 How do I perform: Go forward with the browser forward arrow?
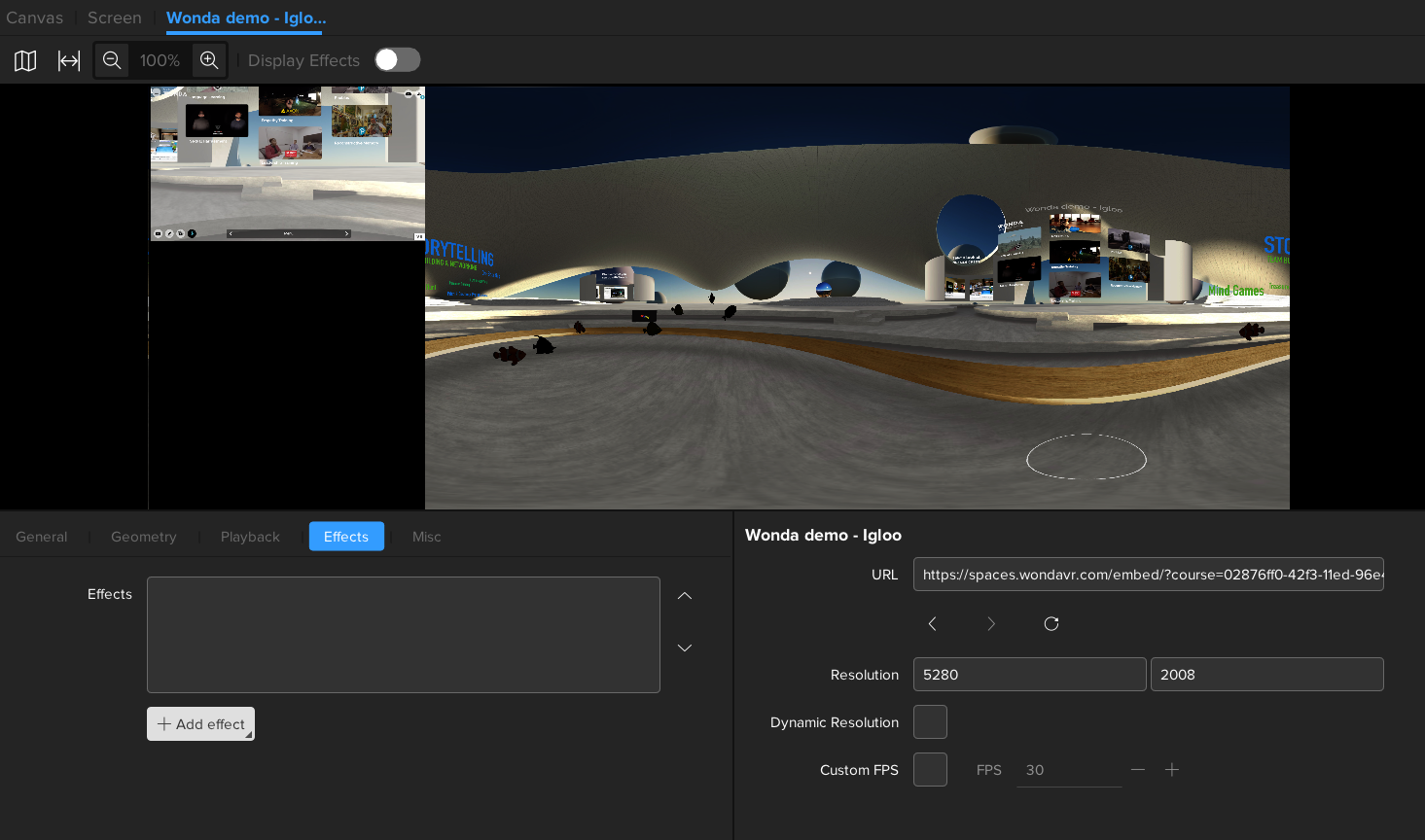pos(991,624)
